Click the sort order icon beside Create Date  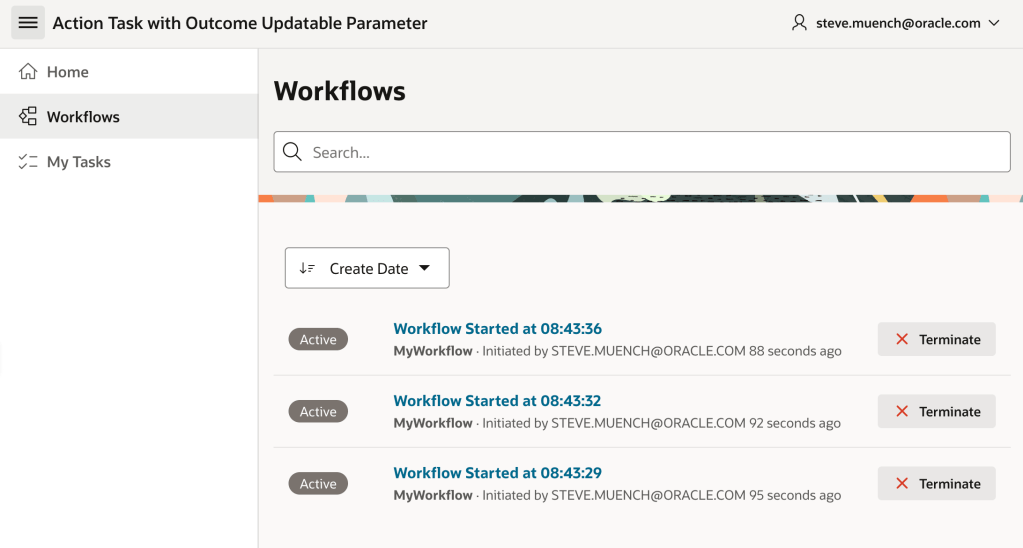(307, 268)
